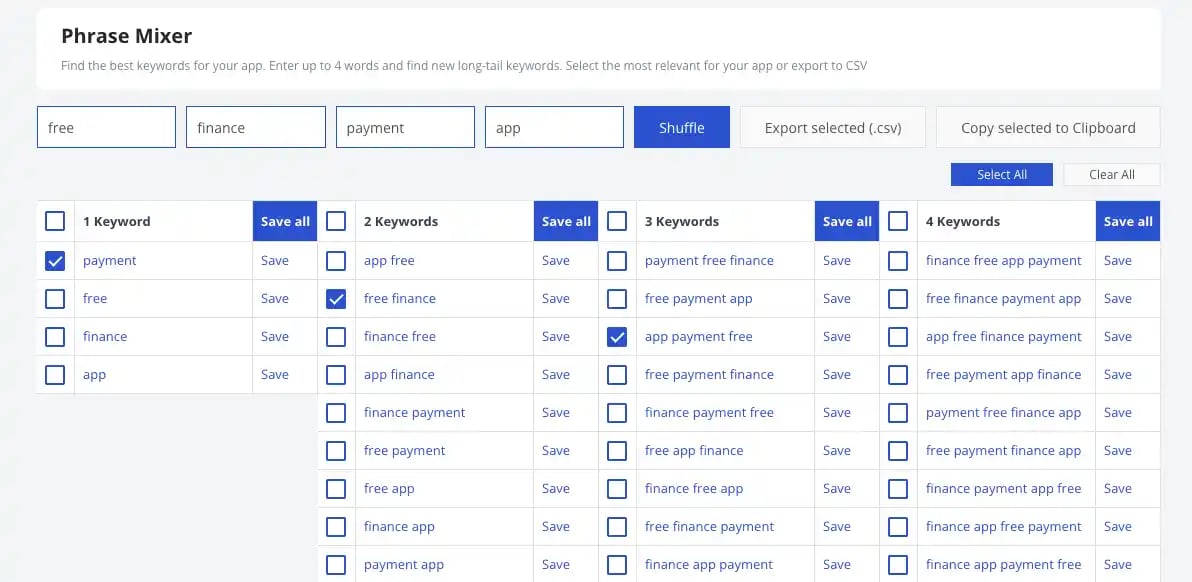The image size is (1192, 582).
Task: Uncheck the 'payment' keyword checkbox
Action: 55,261
